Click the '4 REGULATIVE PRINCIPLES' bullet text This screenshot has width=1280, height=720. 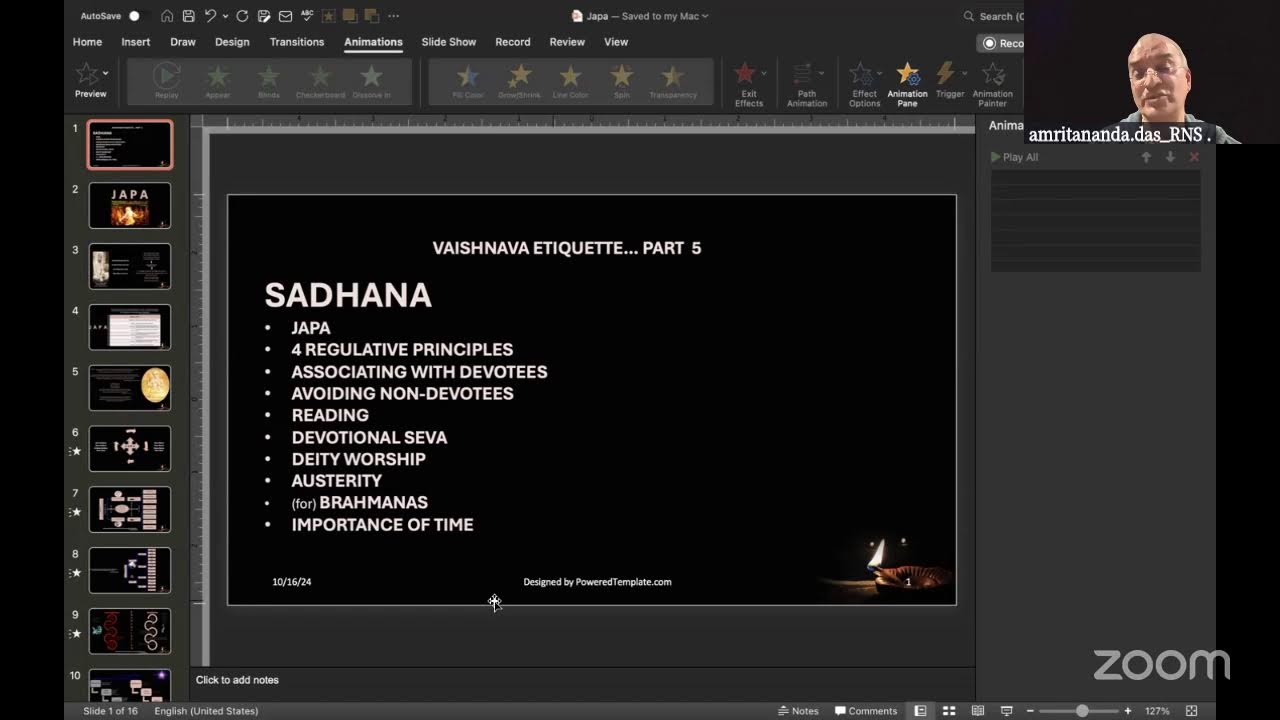pos(402,349)
